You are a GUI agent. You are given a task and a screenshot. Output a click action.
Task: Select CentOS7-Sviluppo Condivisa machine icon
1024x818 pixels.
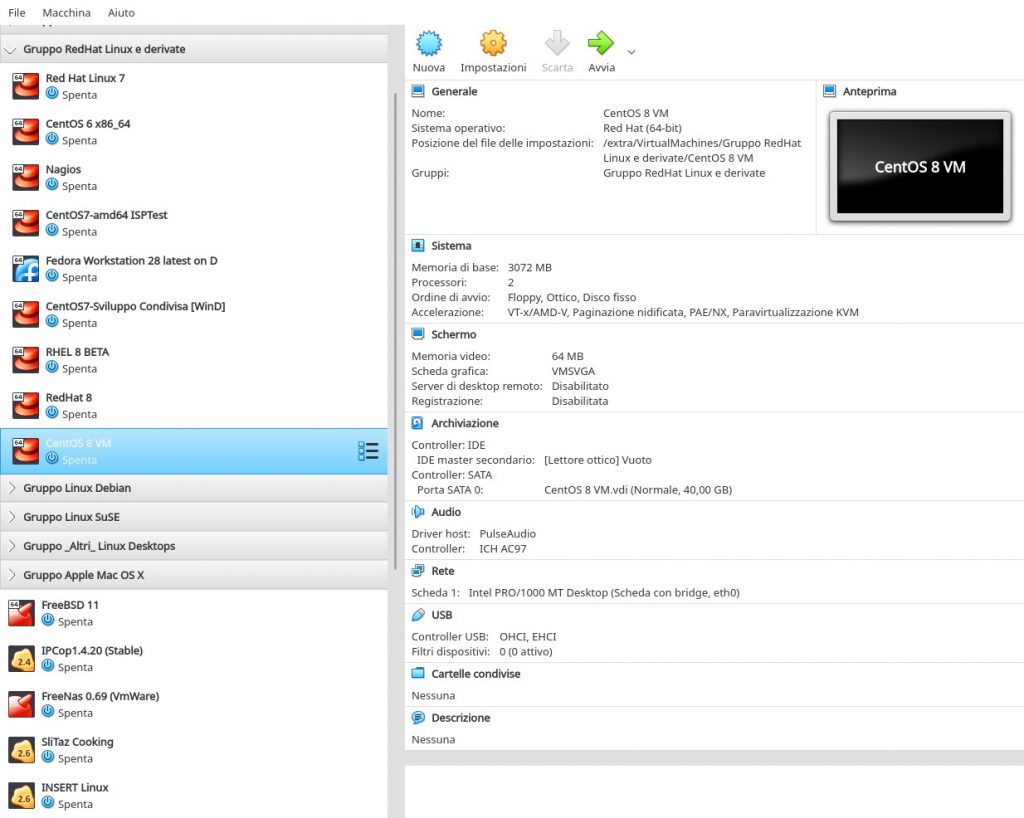tap(25, 315)
